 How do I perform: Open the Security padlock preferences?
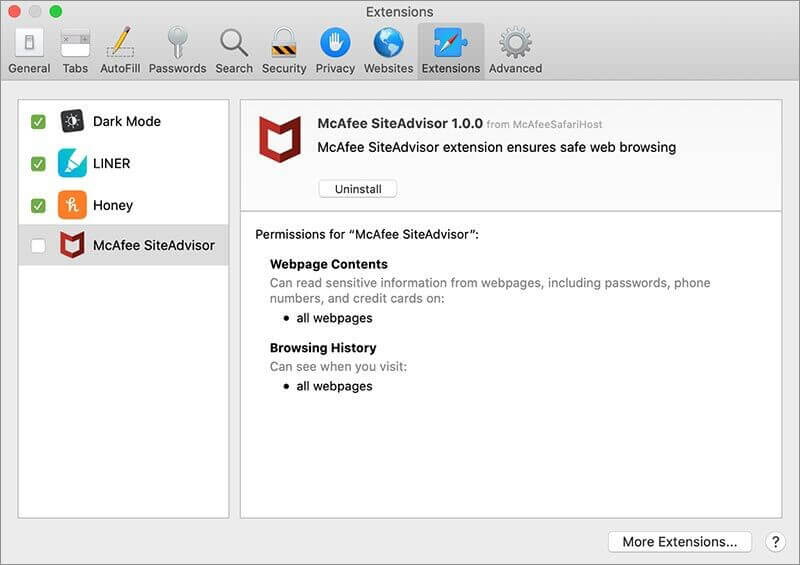(x=284, y=51)
